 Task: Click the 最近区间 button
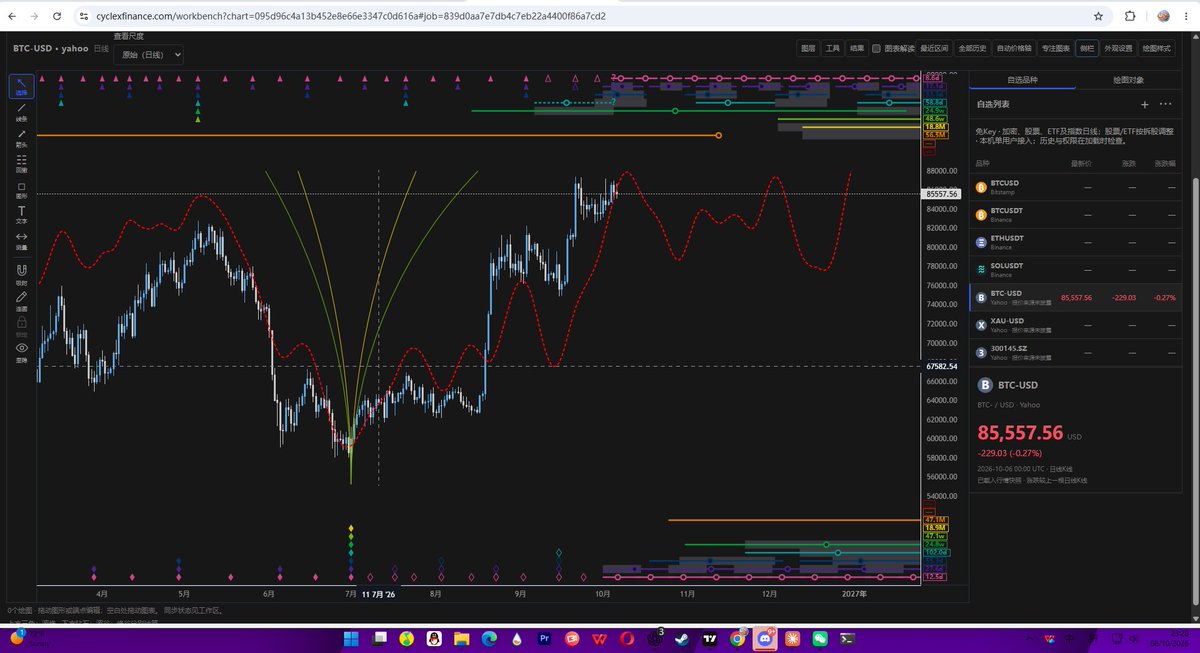click(x=934, y=48)
